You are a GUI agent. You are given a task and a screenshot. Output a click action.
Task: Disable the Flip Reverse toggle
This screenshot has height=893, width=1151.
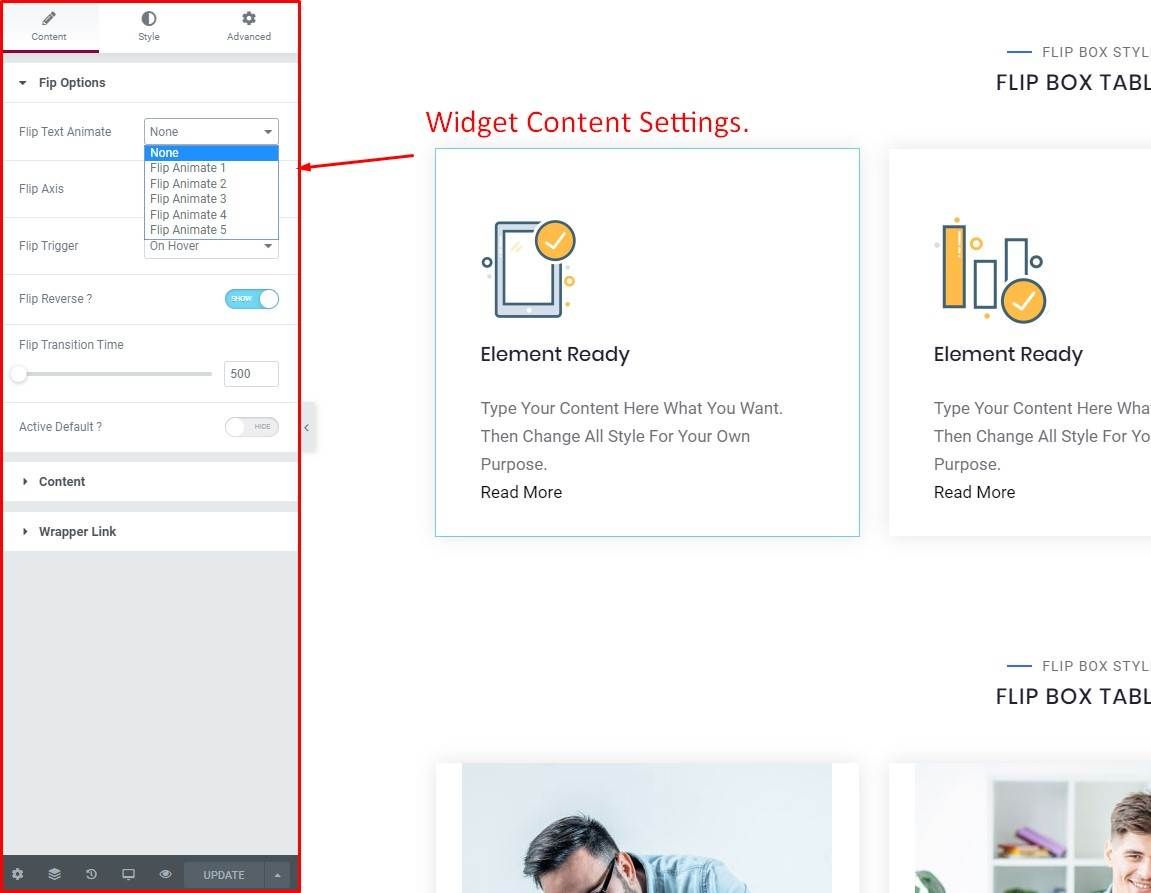click(x=251, y=298)
